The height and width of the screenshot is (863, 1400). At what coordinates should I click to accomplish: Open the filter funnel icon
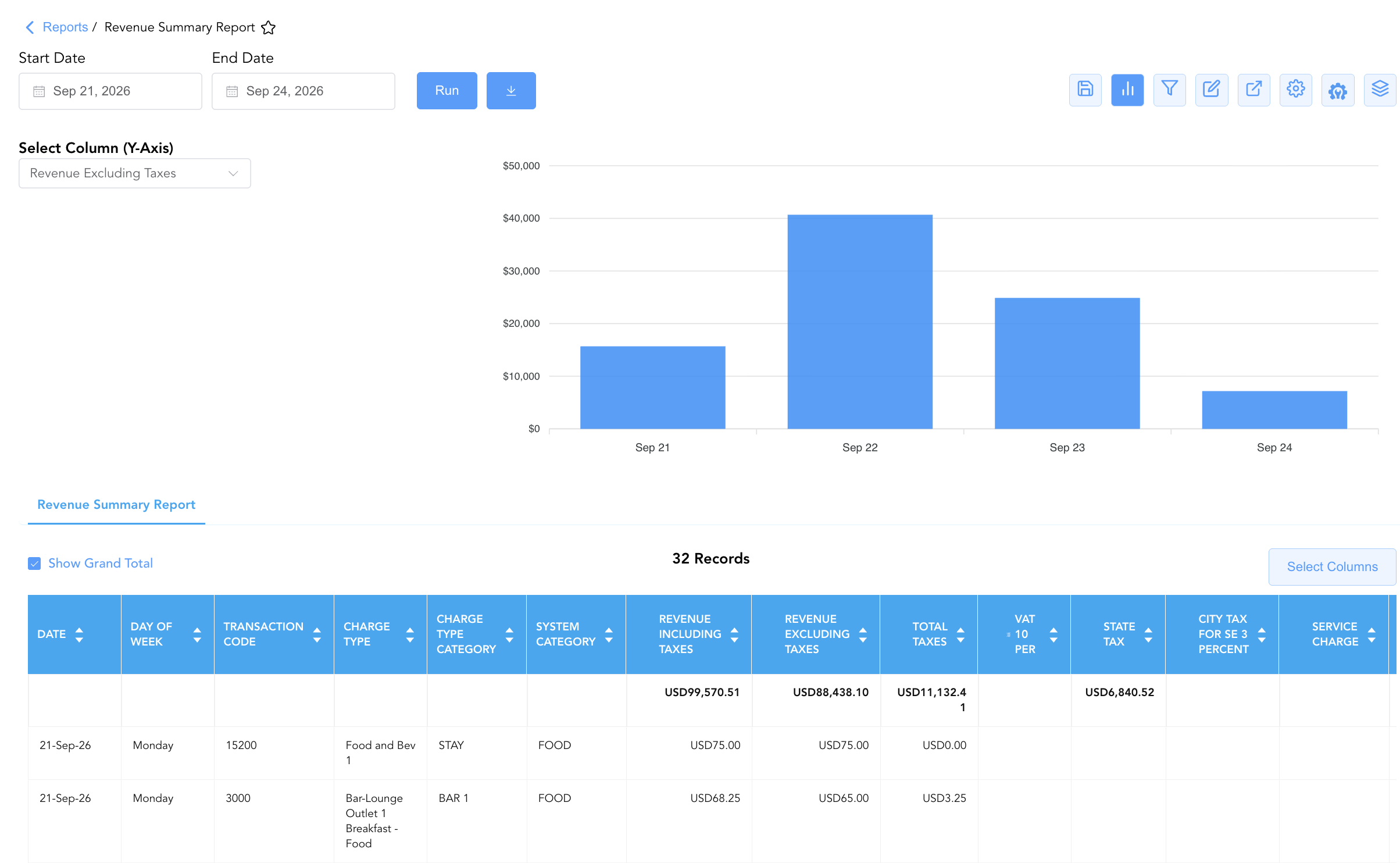(1169, 90)
